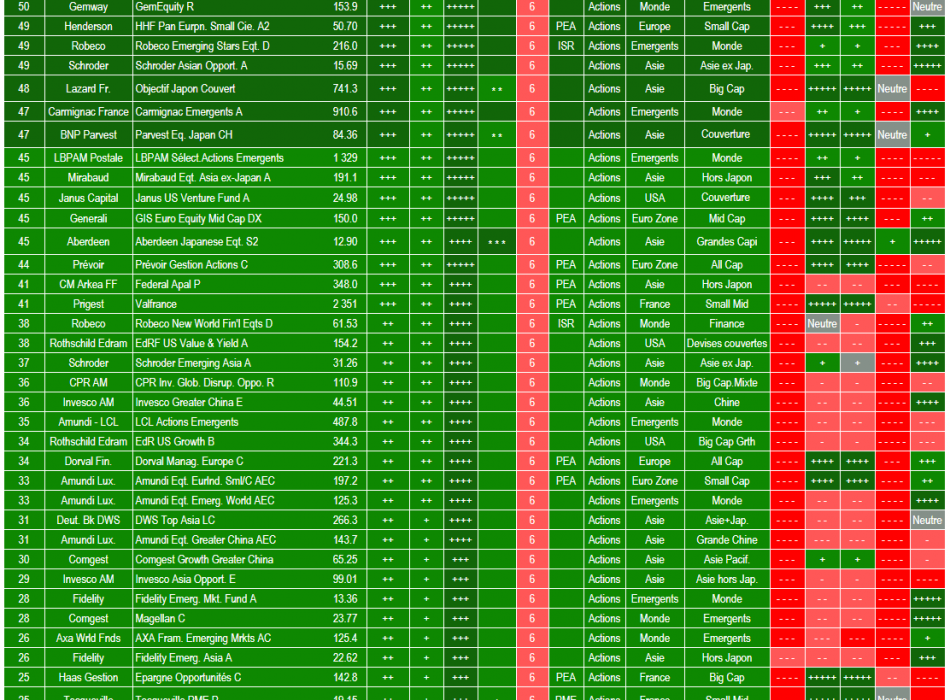Click the value 2 351
The height and width of the screenshot is (700, 950).
tap(345, 304)
